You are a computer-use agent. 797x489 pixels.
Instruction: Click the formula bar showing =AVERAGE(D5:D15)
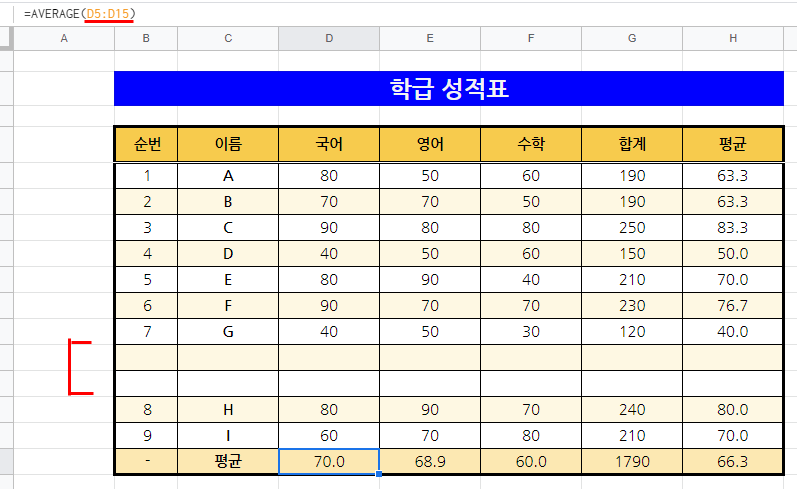point(407,14)
